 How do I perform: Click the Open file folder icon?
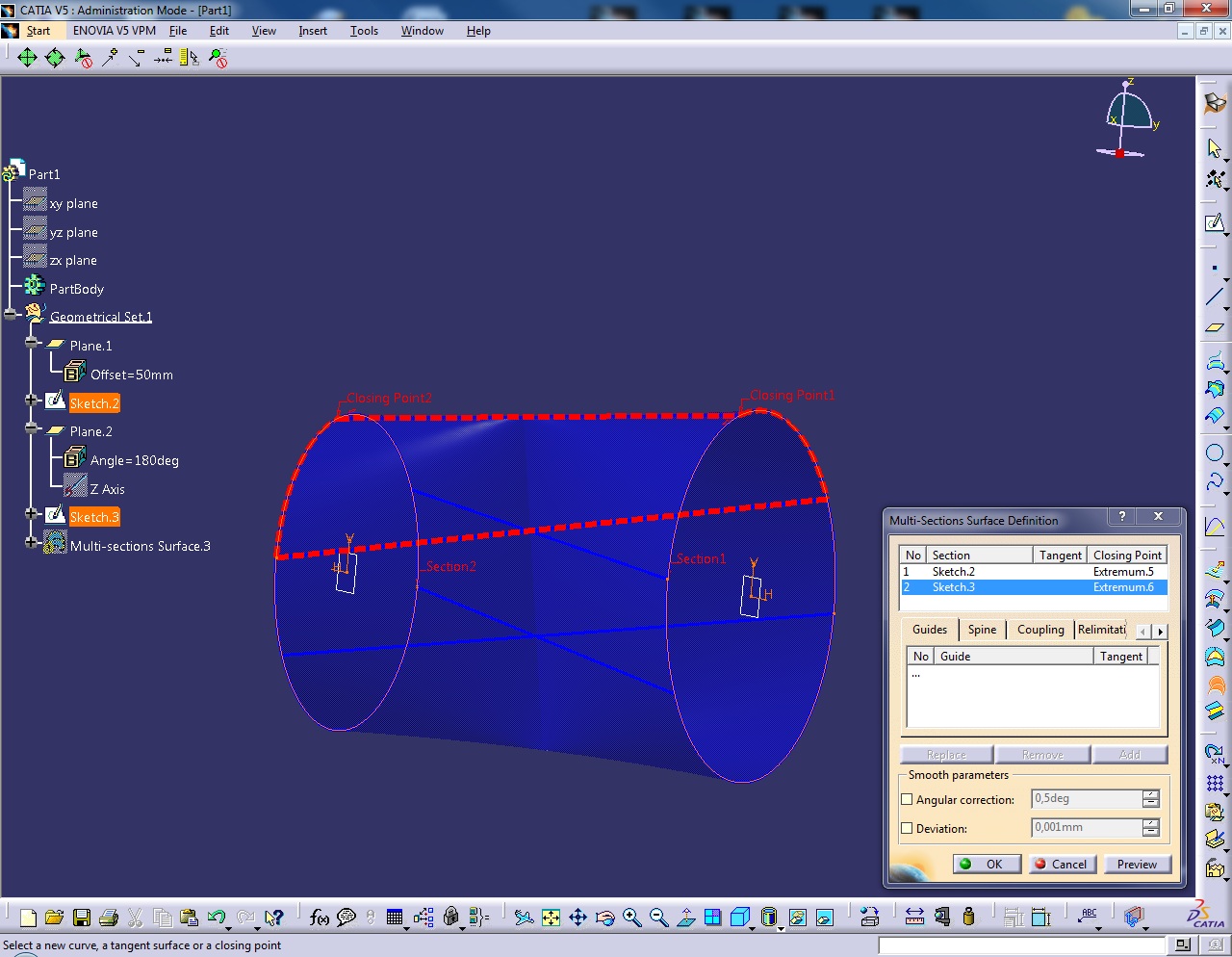coord(54,918)
